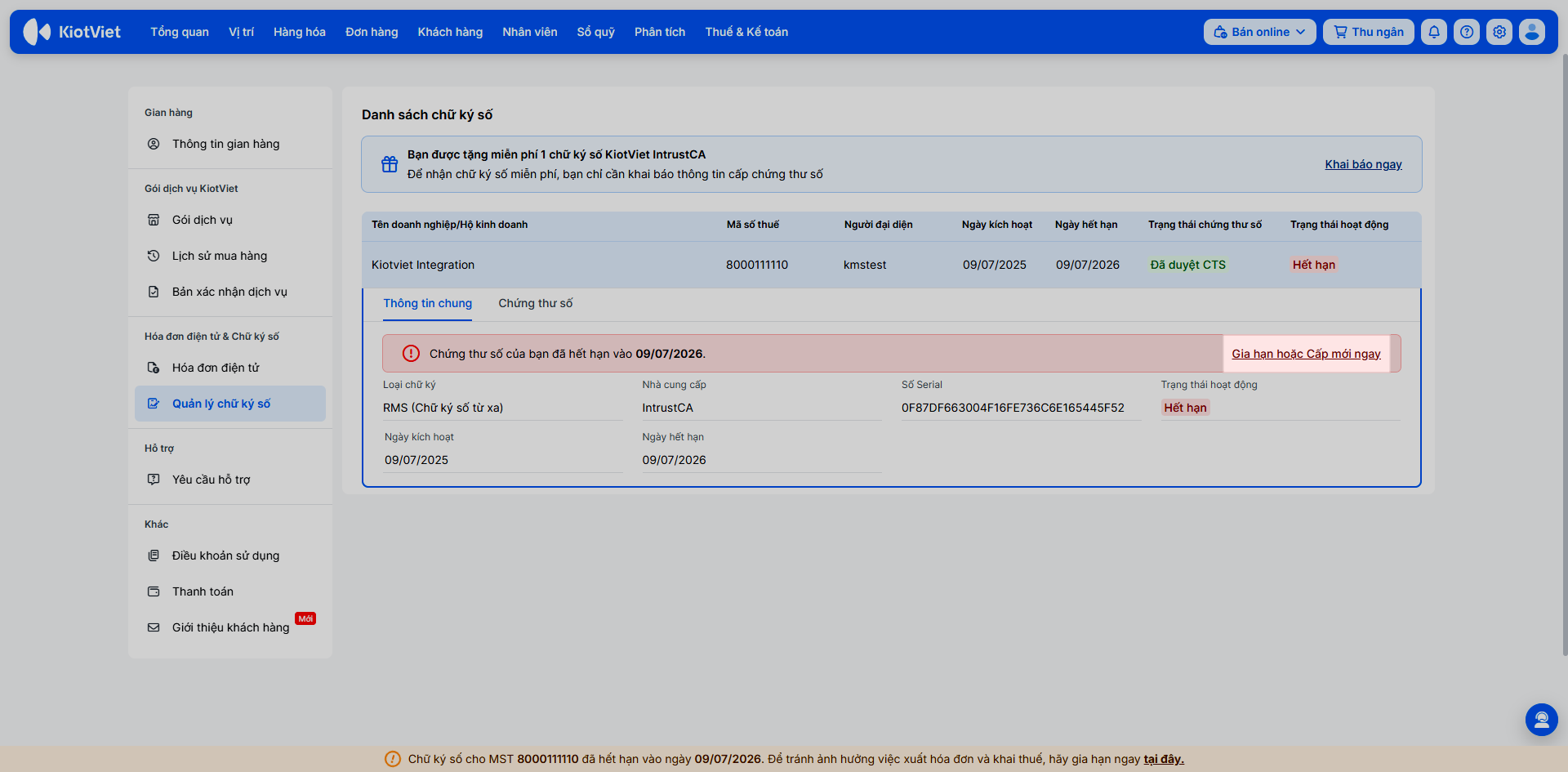The height and width of the screenshot is (772, 1568).
Task: Open Thanh toán in sidebar
Action: [x=230, y=591]
